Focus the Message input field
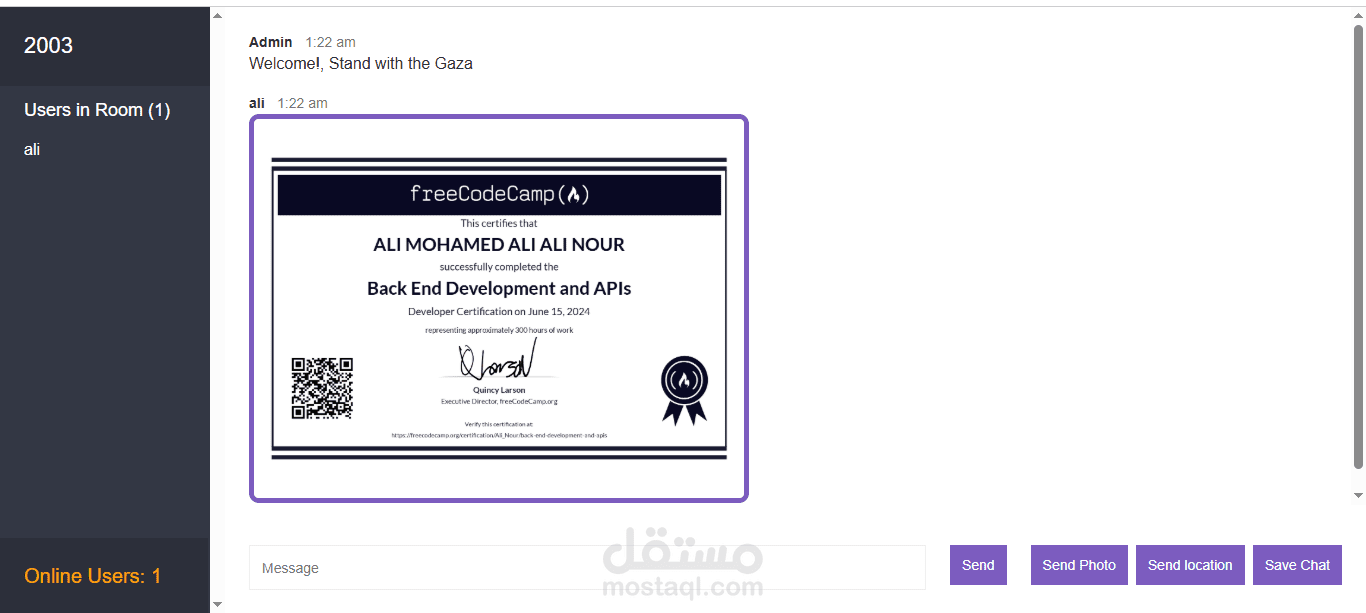 tap(587, 568)
